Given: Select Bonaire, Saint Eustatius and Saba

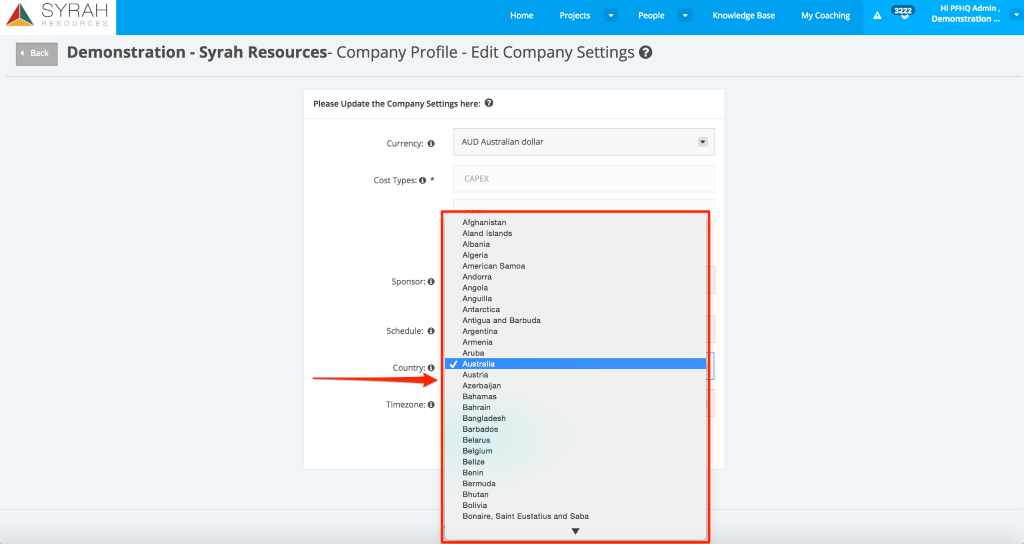Looking at the screenshot, I should coord(575,516).
